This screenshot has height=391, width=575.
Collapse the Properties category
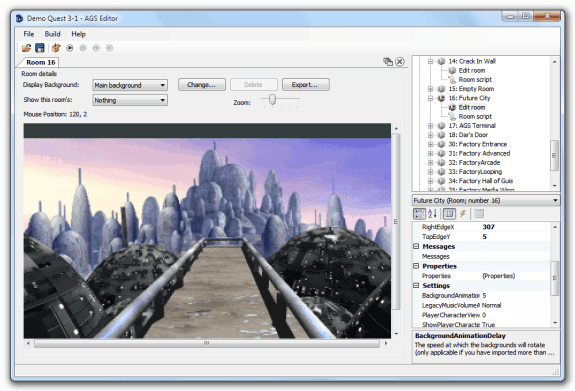tap(416, 266)
